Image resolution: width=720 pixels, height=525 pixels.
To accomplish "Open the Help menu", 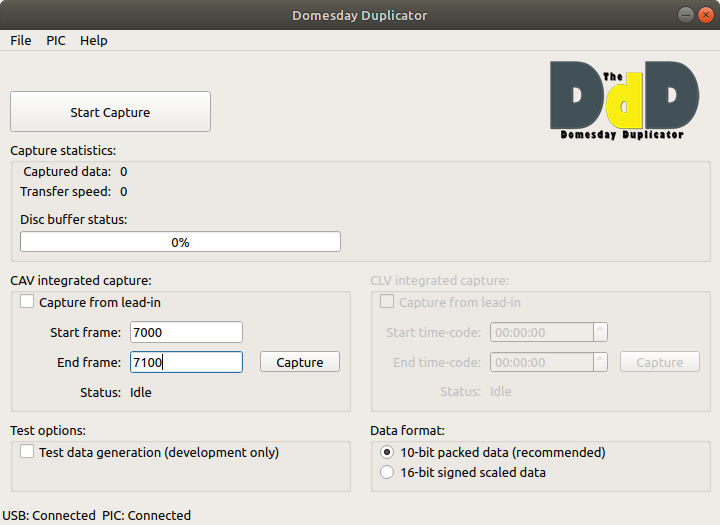I will pos(94,40).
